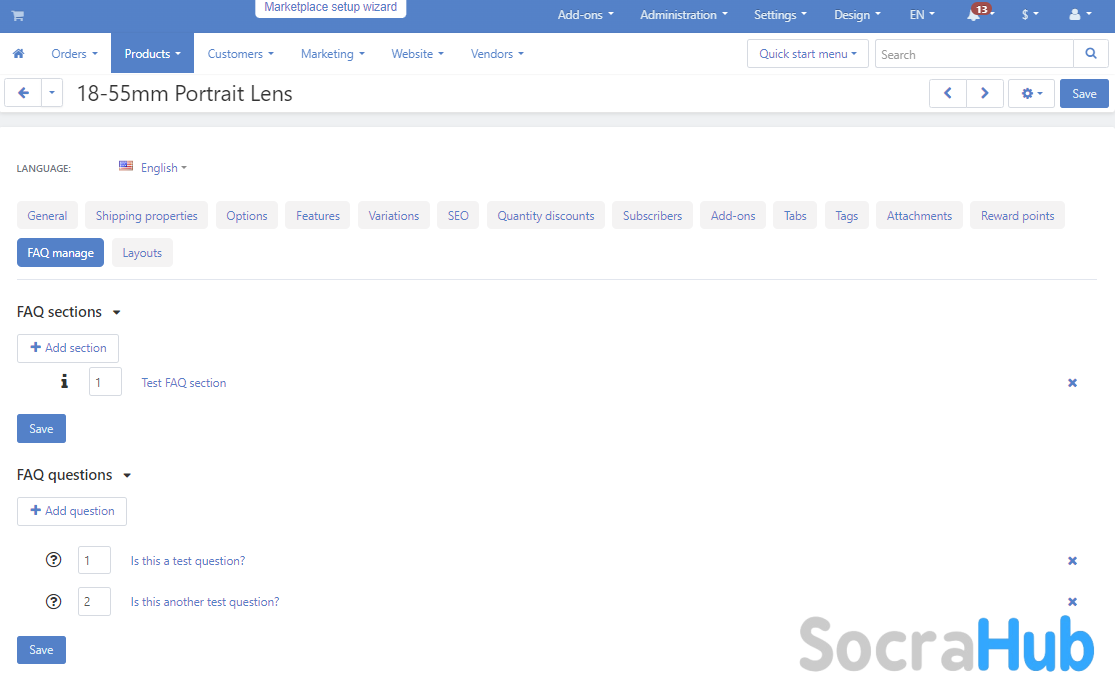Click the Test FAQ section position field

tap(105, 382)
